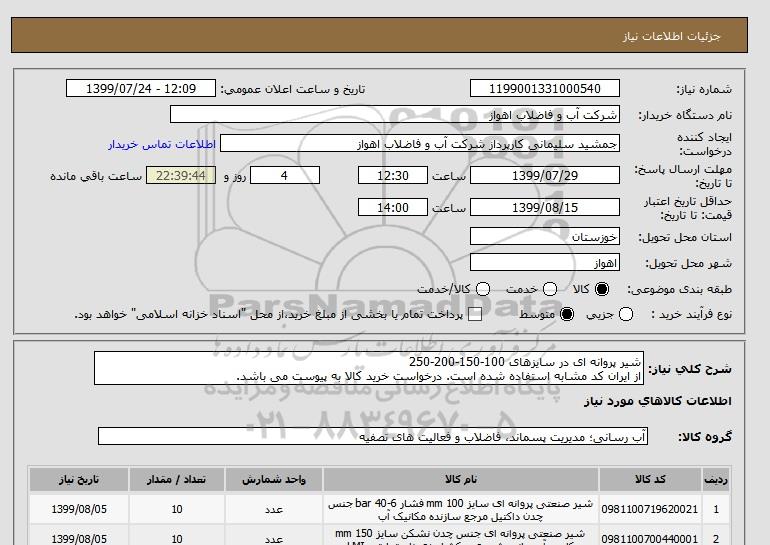770x545 pixels.
Task: Click the need number field 1199001331000540
Action: [545, 88]
